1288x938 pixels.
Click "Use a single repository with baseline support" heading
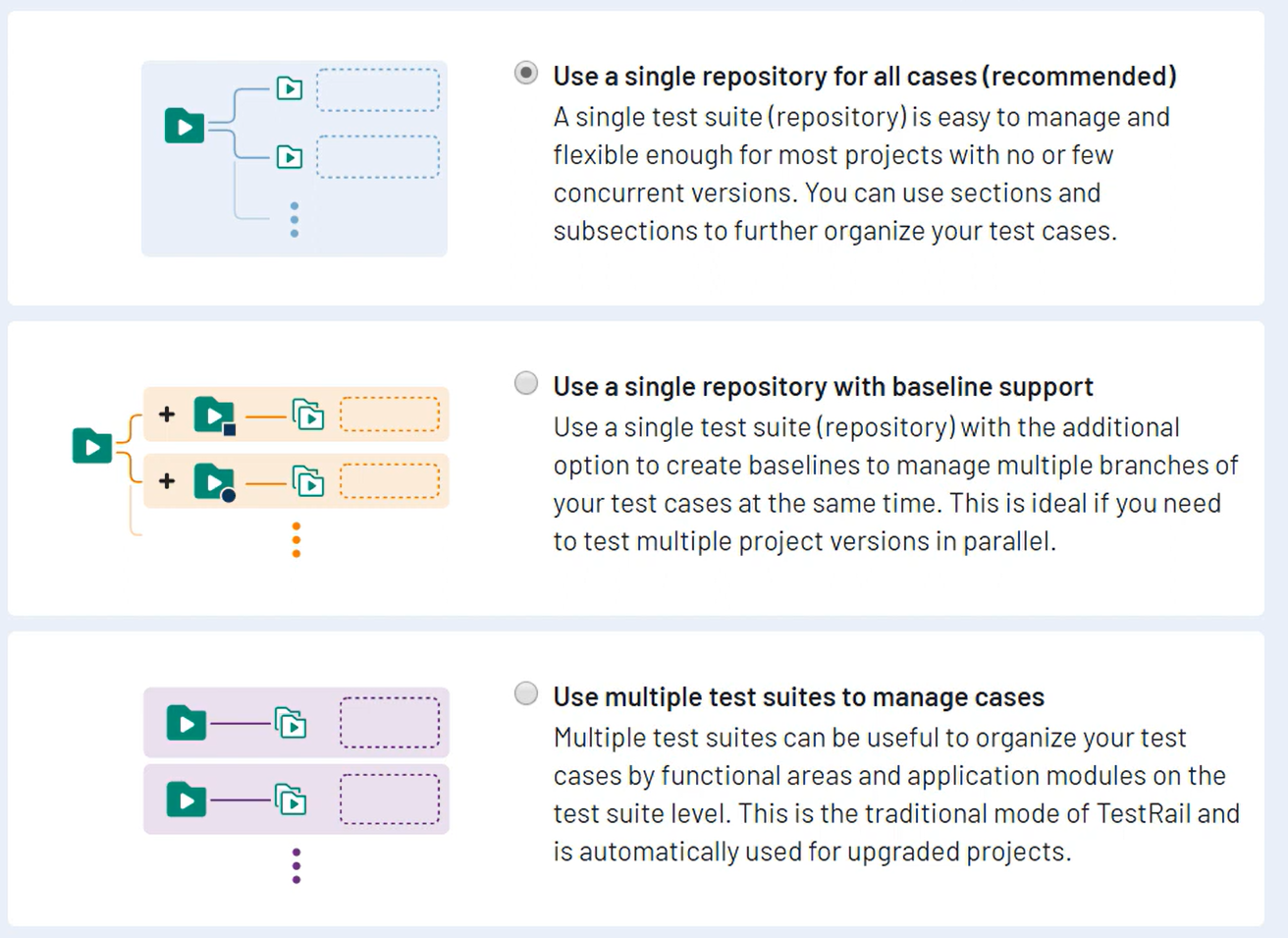[x=823, y=387]
